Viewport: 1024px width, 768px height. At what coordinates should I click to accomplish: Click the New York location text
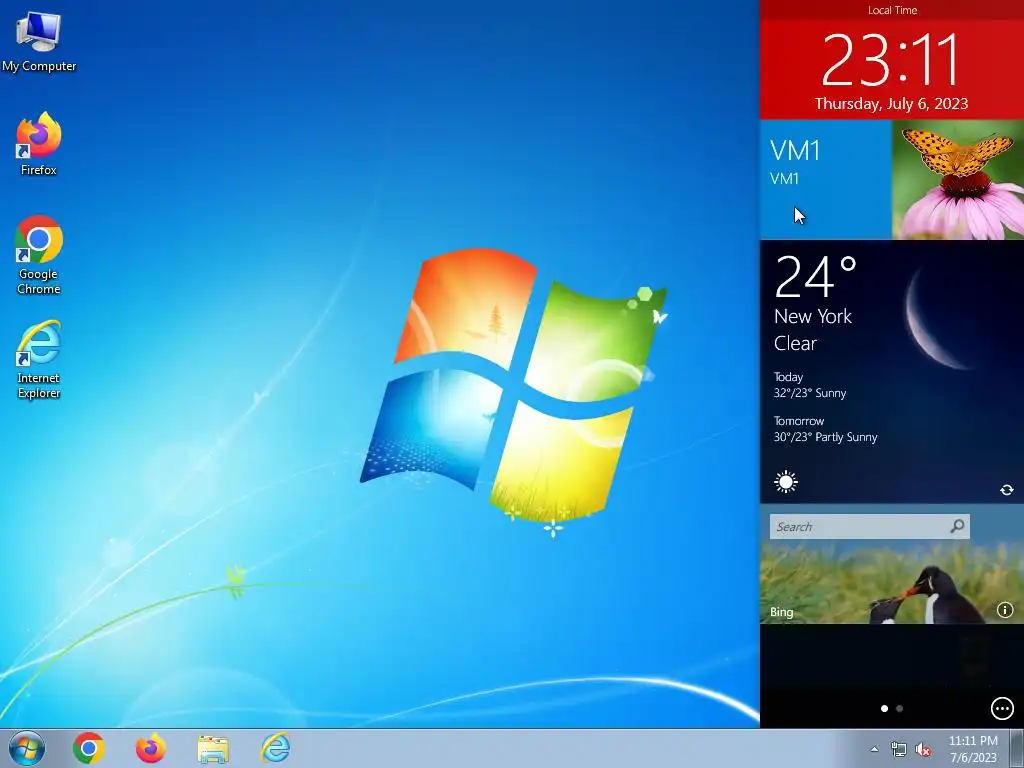tap(812, 317)
